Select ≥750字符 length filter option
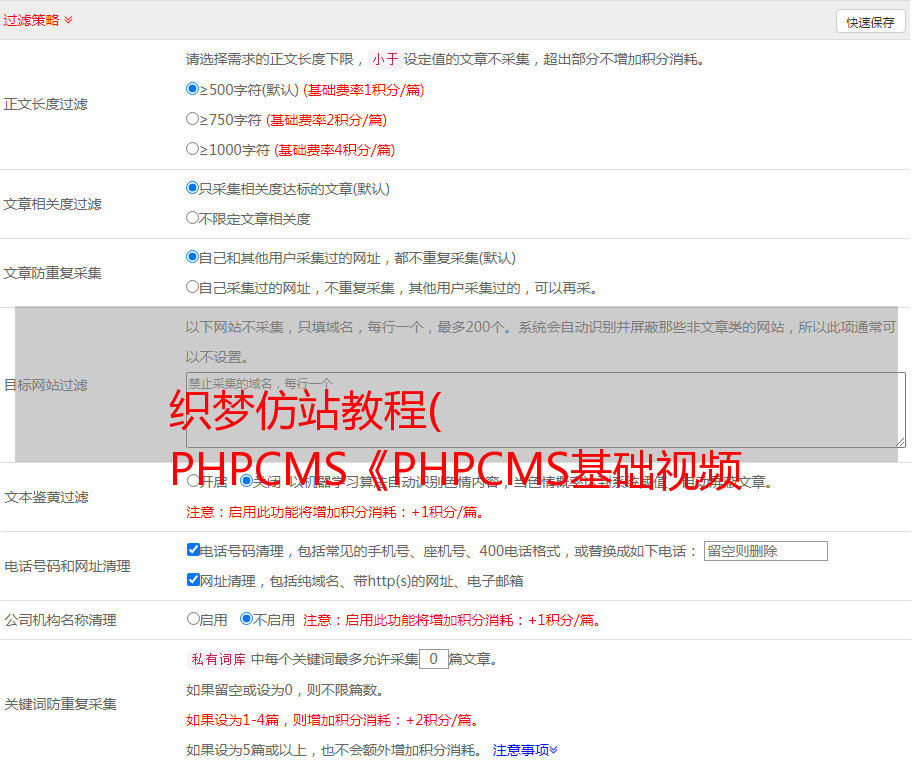 click(x=192, y=119)
